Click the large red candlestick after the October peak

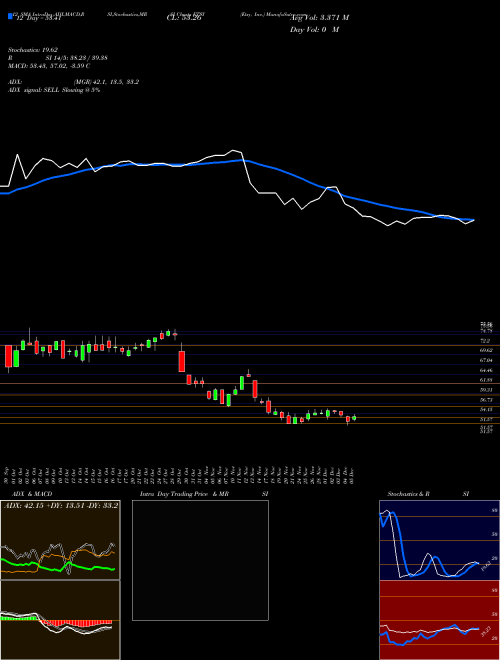point(182,361)
